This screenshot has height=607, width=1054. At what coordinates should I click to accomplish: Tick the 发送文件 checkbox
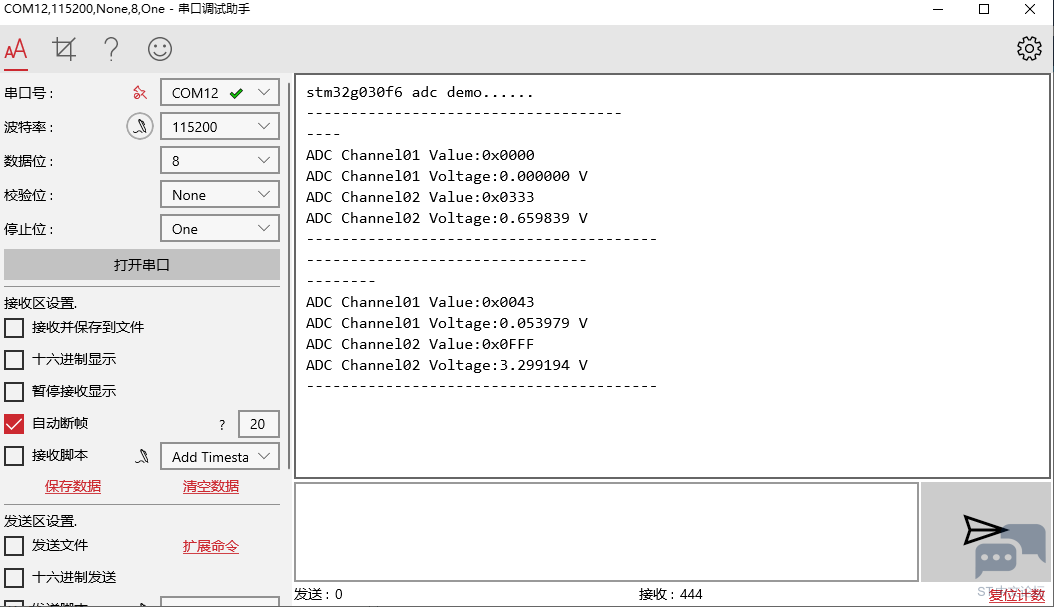coord(14,546)
